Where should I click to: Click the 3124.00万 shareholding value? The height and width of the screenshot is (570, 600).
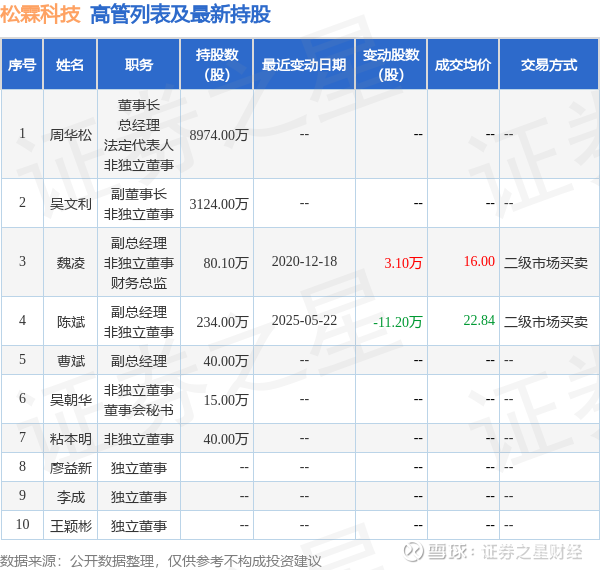pos(219,204)
